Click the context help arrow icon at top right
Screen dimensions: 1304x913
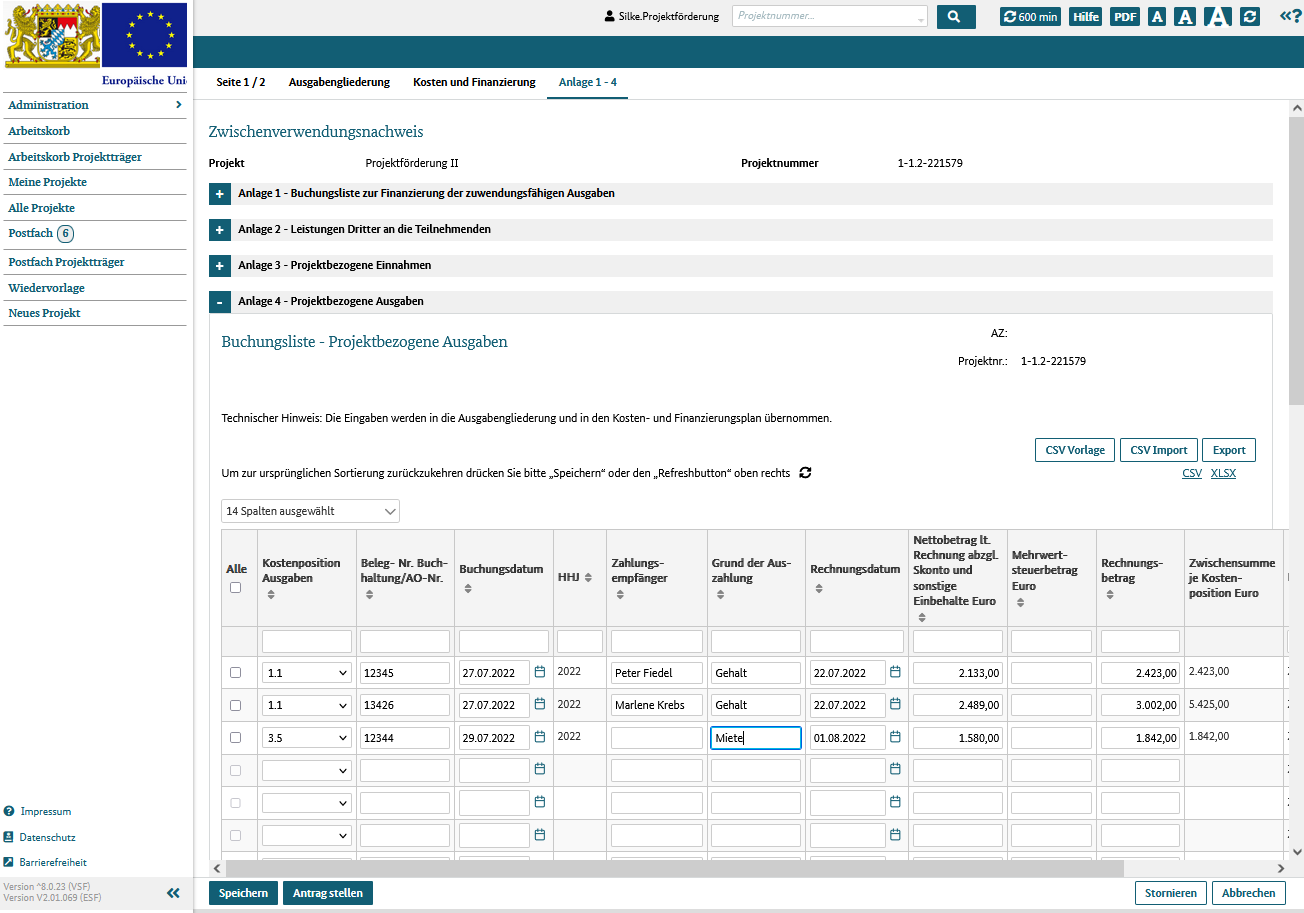tap(1290, 15)
